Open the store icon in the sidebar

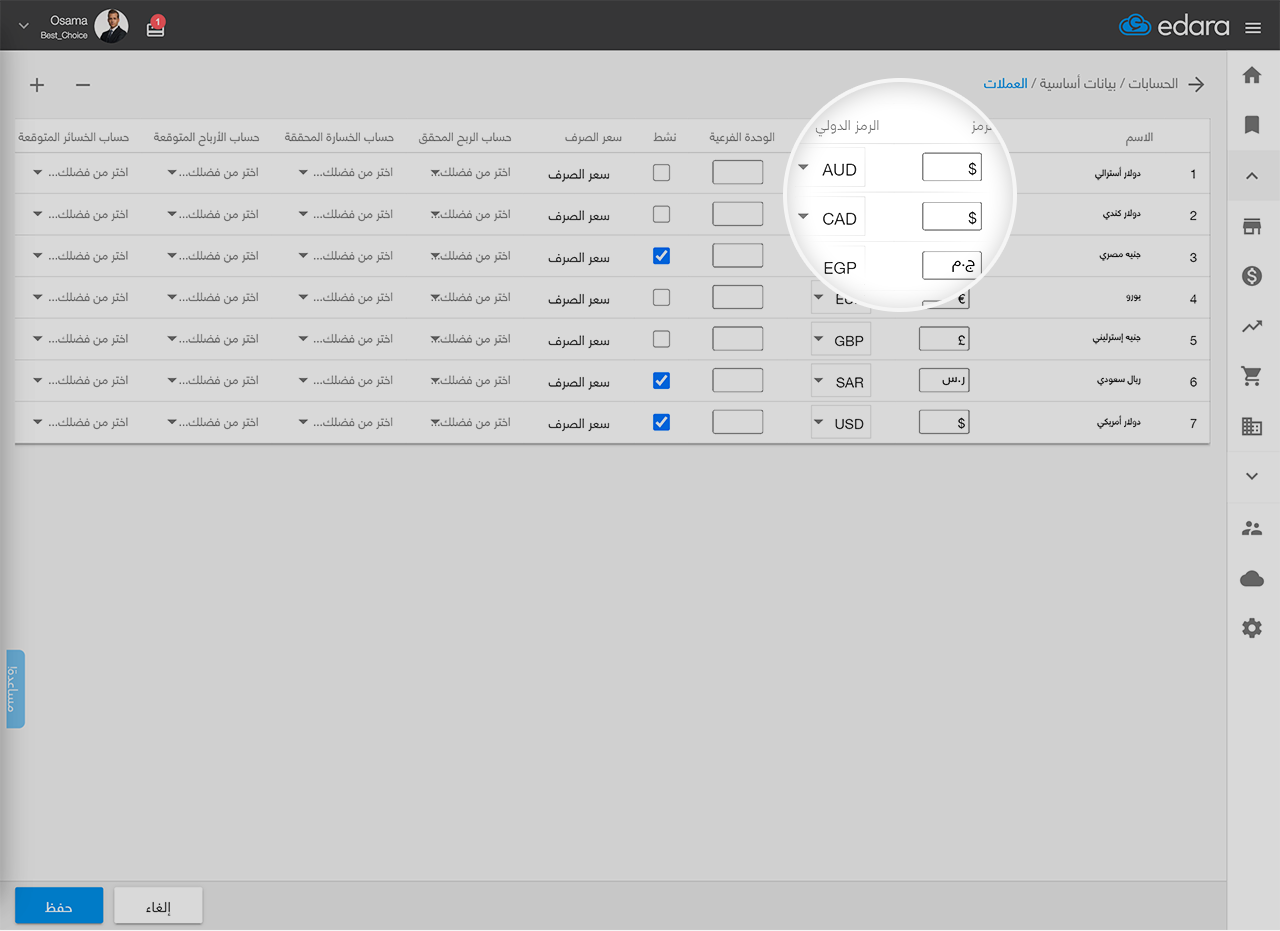pyautogui.click(x=1252, y=227)
